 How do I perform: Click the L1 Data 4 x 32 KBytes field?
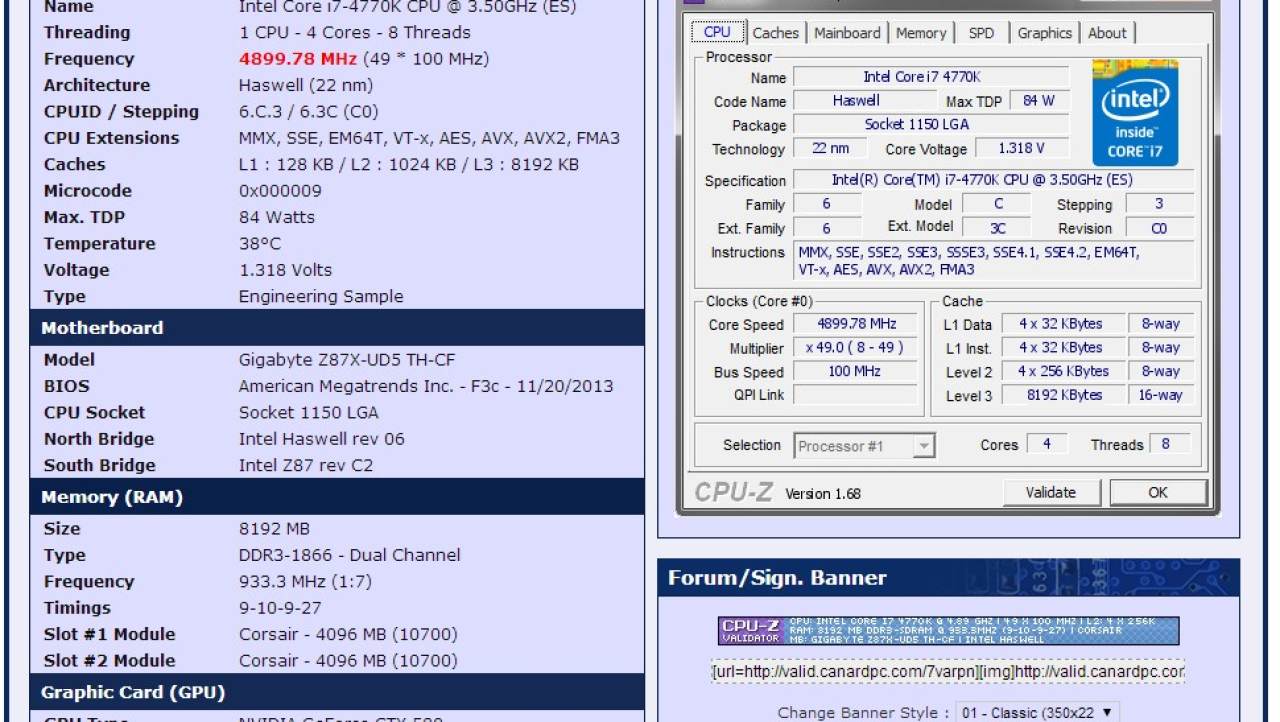[1064, 324]
